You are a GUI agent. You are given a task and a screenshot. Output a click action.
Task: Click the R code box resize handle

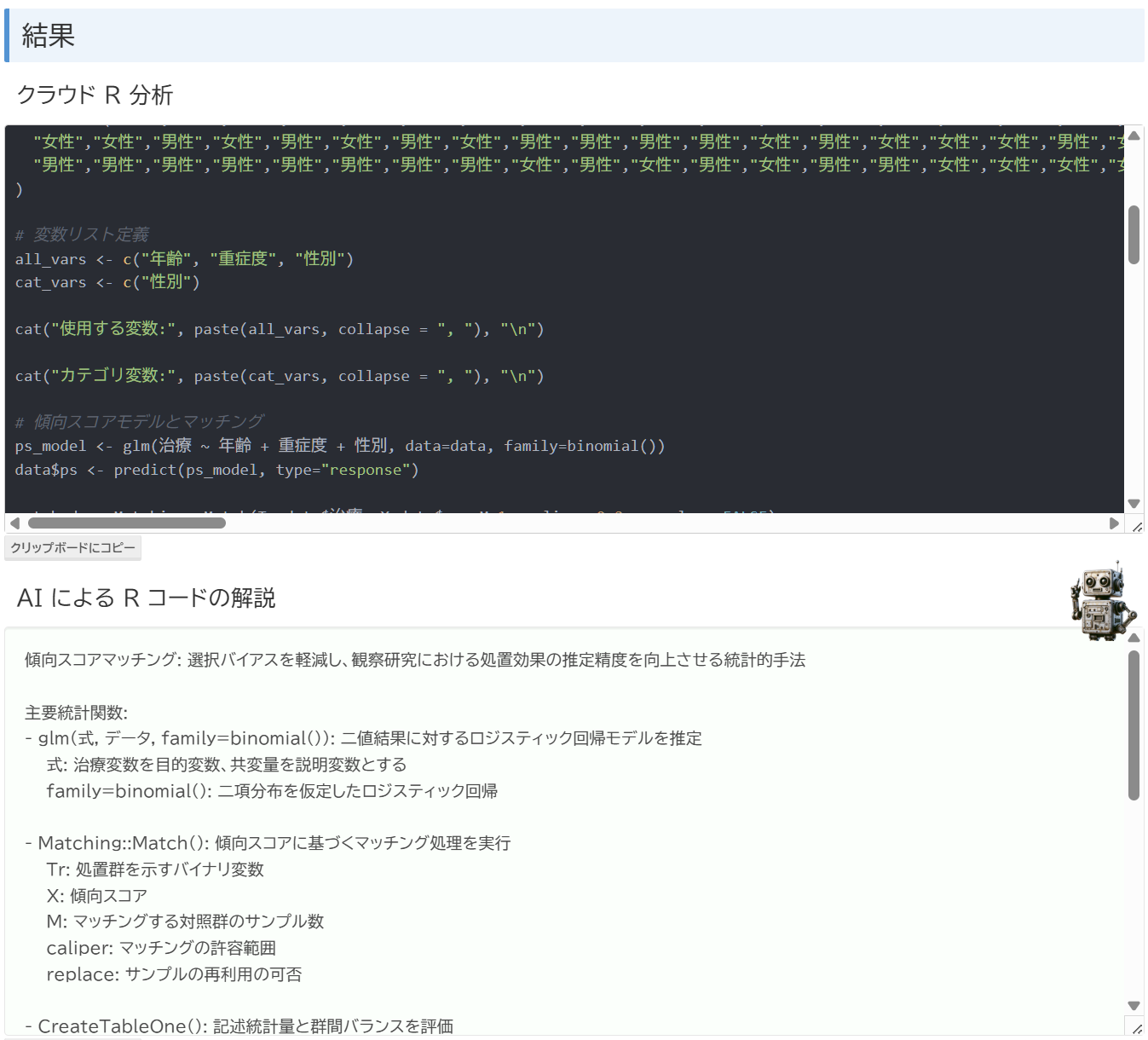(x=1137, y=527)
